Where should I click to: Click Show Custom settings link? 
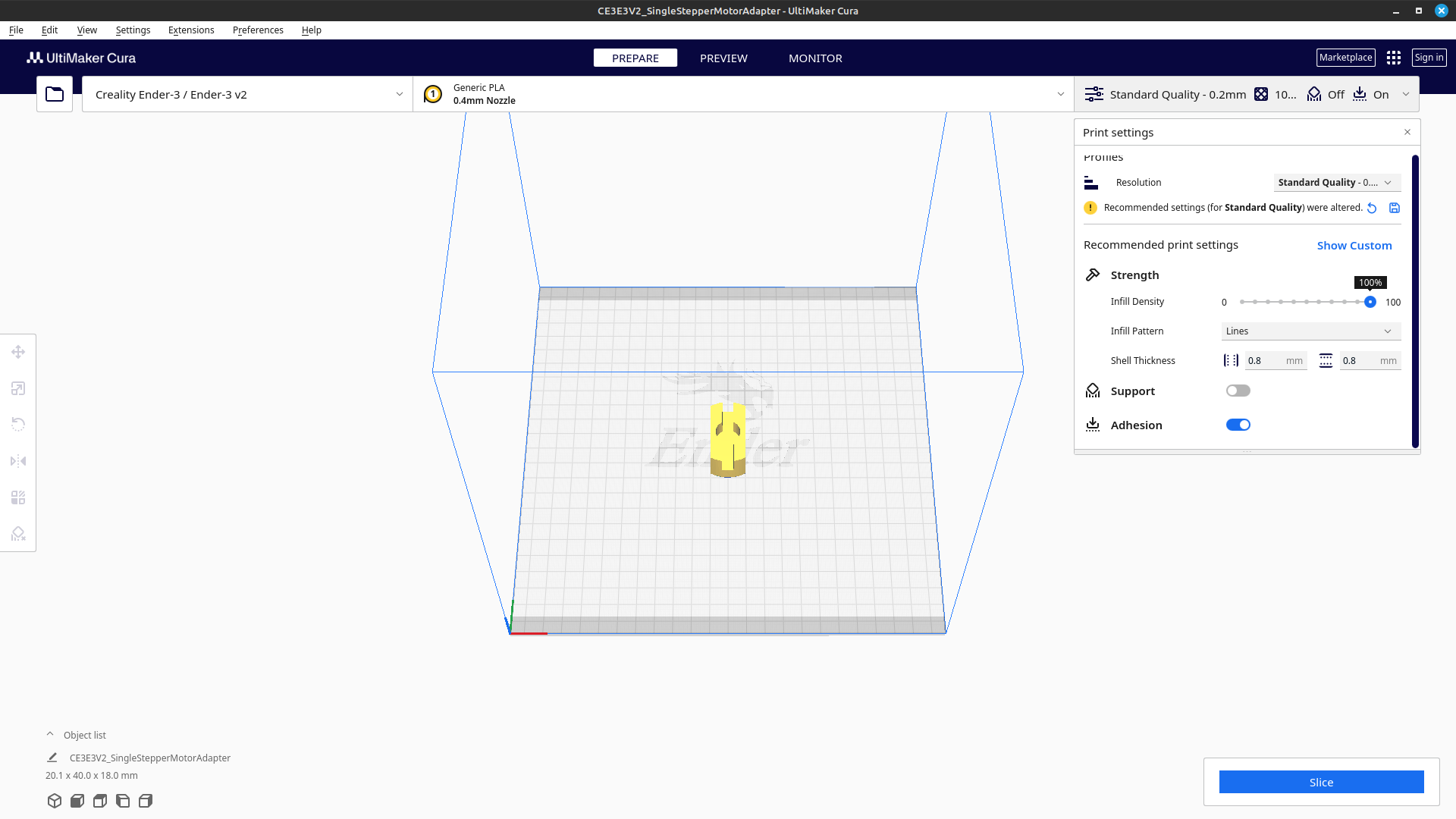1354,246
